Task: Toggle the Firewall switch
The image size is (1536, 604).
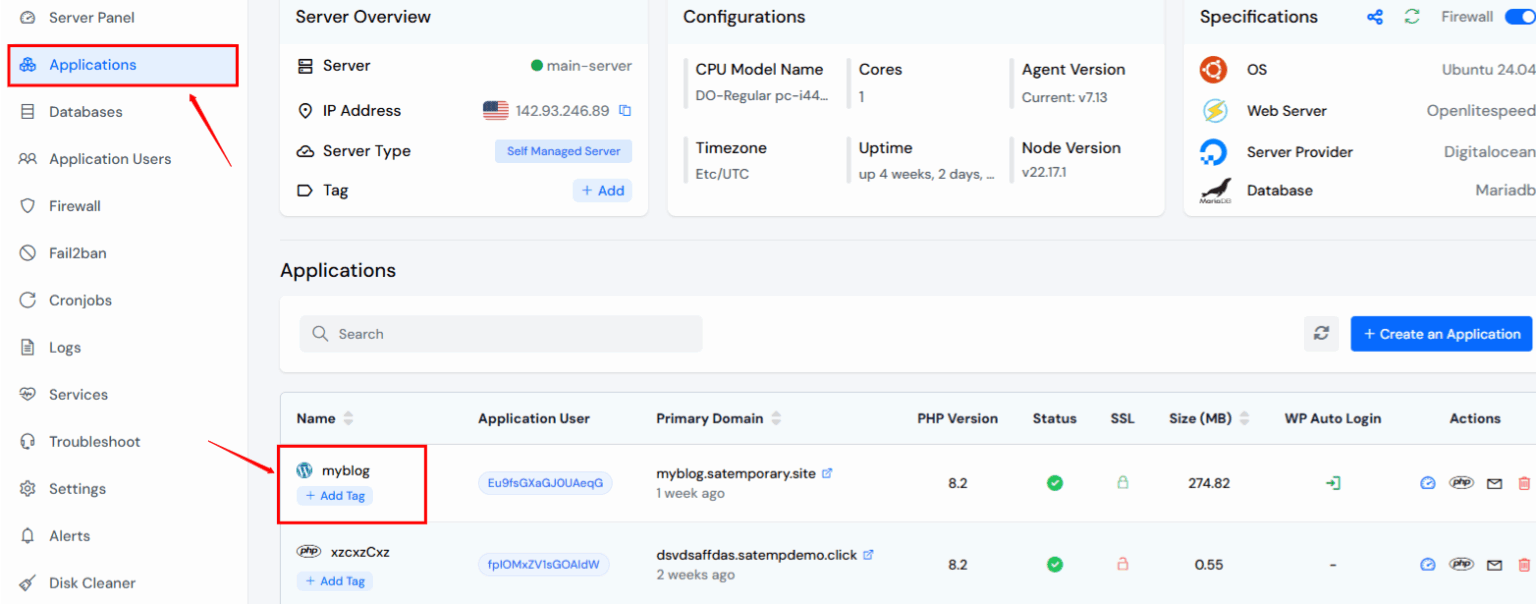Action: coord(1519,17)
